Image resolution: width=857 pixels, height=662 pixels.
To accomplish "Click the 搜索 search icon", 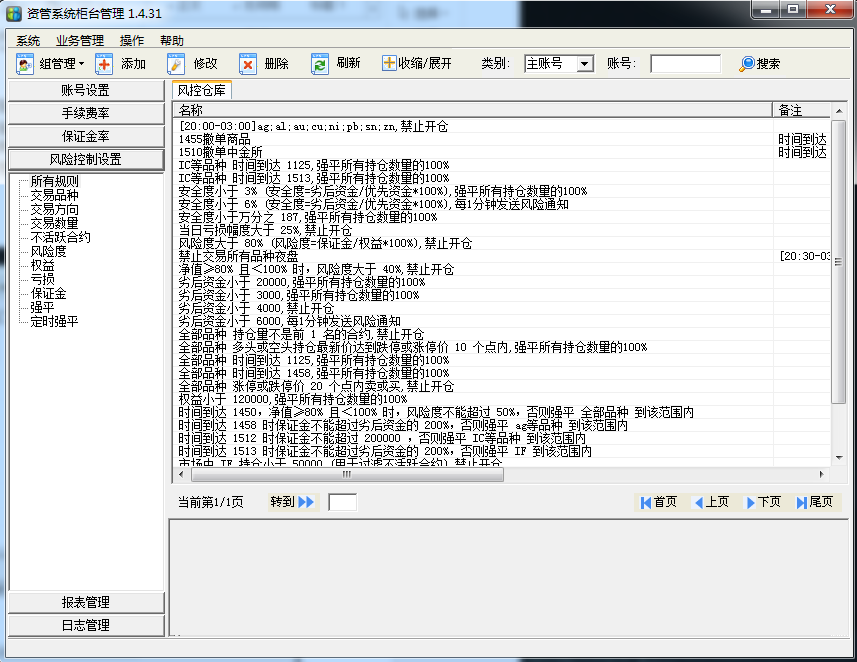I will coord(747,64).
